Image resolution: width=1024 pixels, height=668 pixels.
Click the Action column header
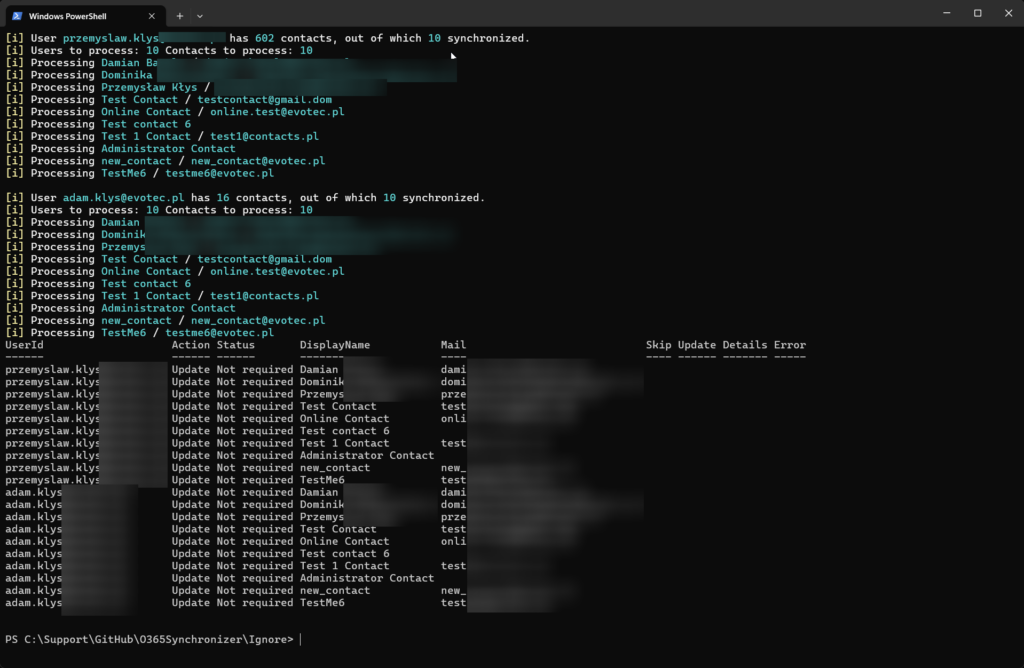point(190,345)
